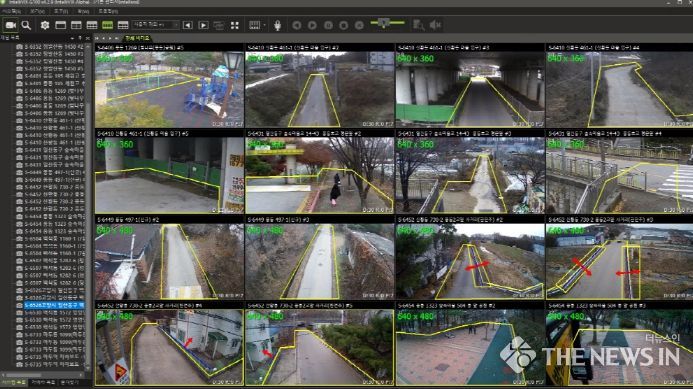Open the user-defined layout dropdown
The height and width of the screenshot is (389, 693).
[x=156, y=25]
